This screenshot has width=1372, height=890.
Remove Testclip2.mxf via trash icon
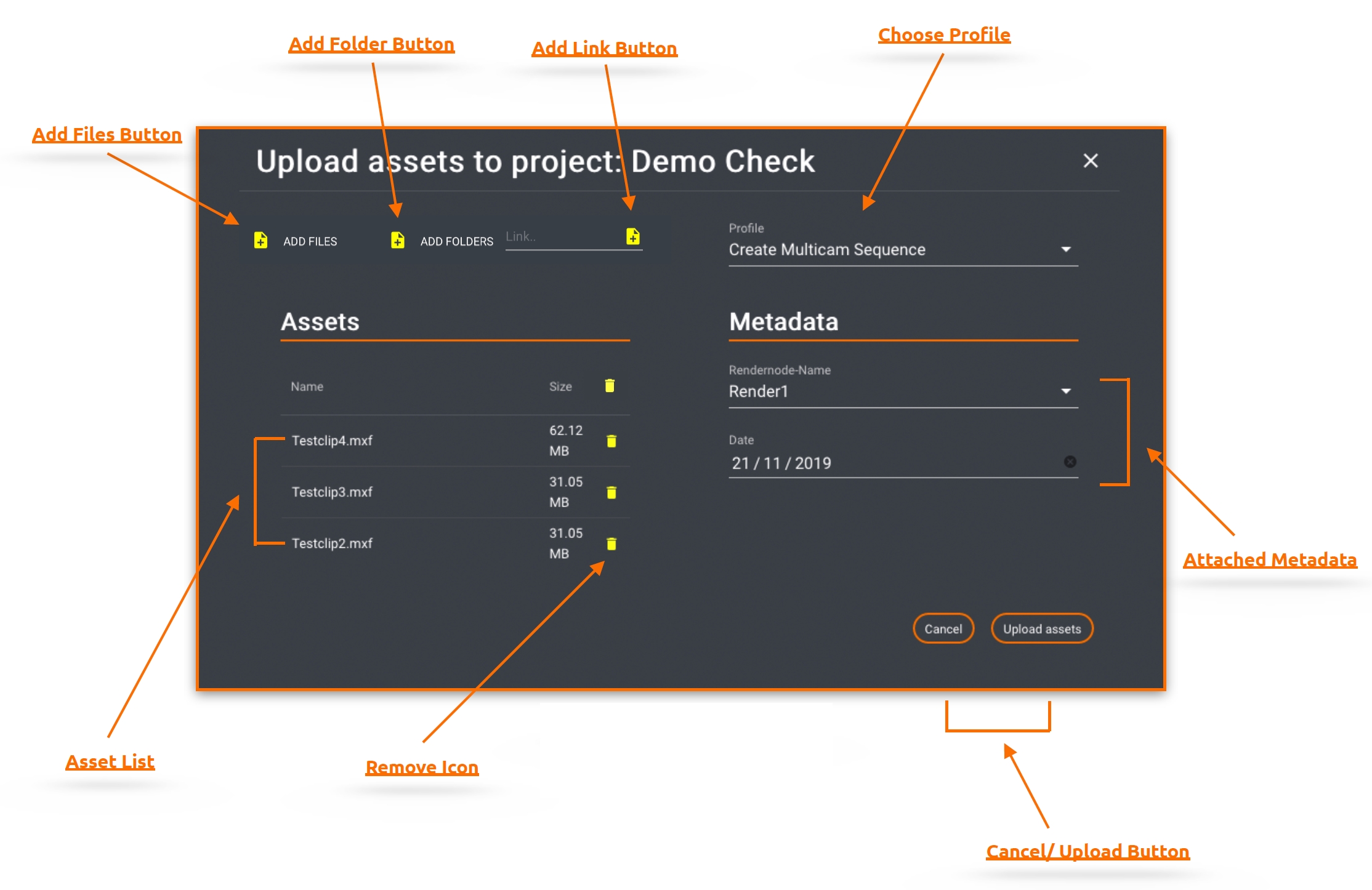pos(611,543)
